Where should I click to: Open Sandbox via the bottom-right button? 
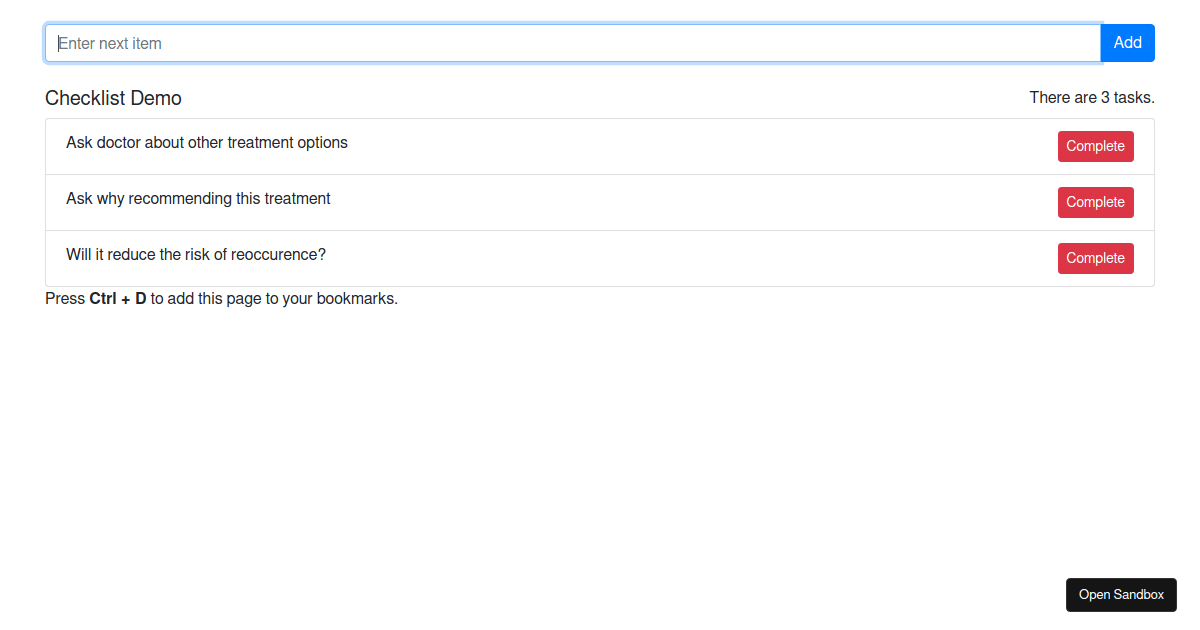[x=1121, y=595]
